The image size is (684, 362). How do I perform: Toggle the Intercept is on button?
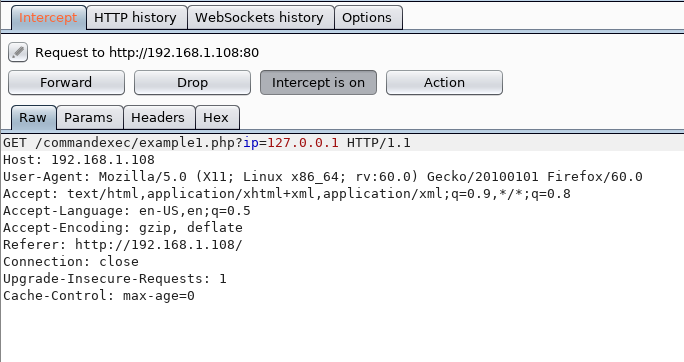coord(318,82)
